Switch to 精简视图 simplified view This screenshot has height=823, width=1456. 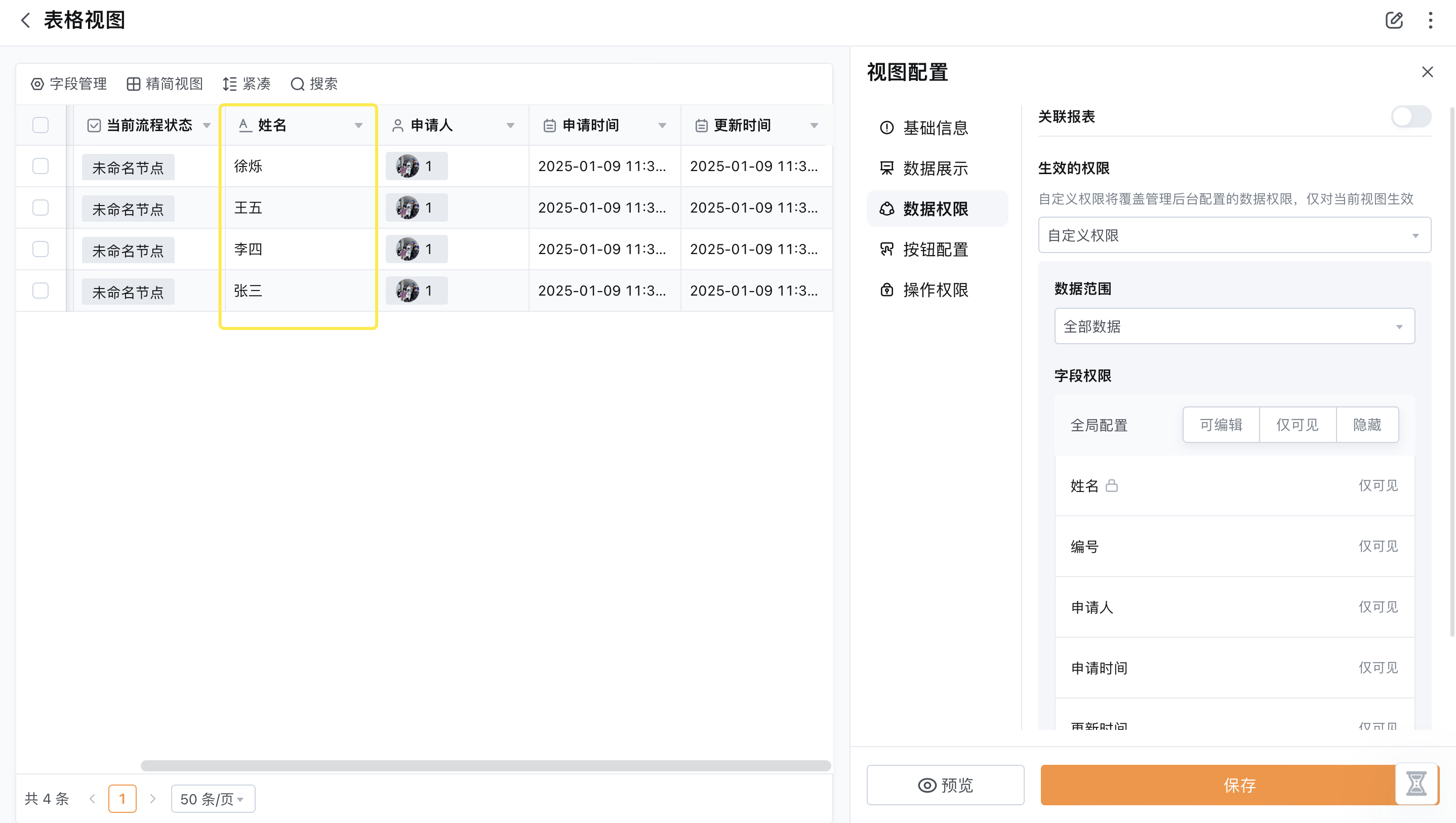coord(165,84)
